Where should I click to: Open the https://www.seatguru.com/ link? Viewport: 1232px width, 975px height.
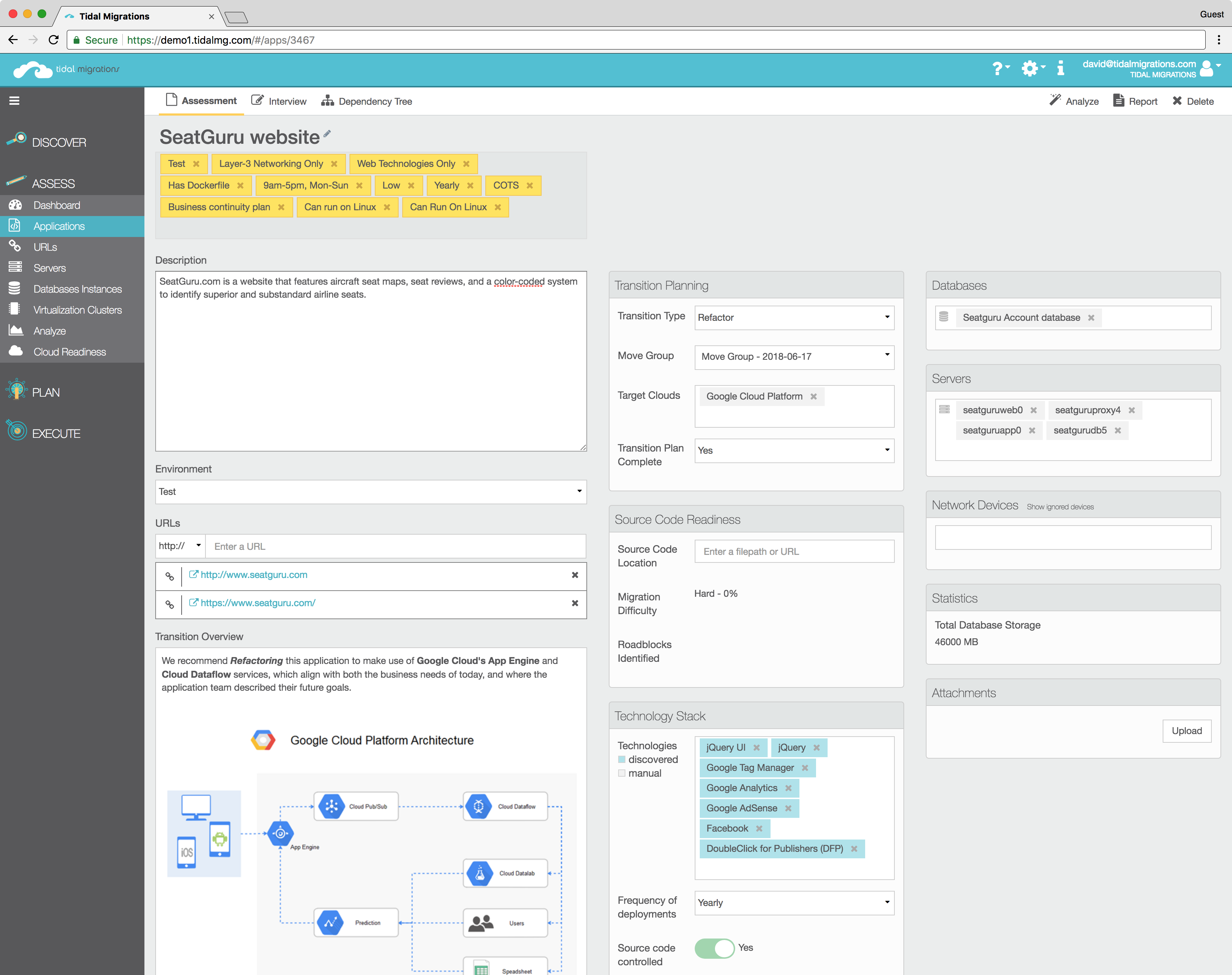click(257, 603)
